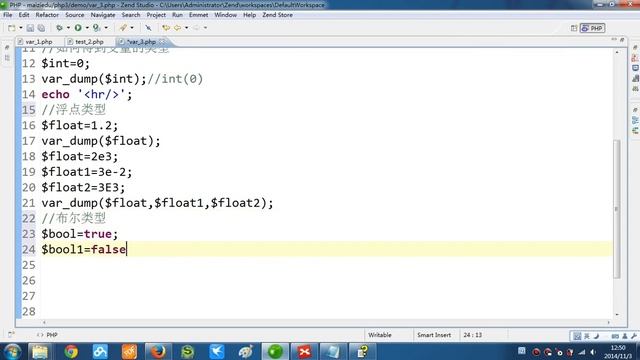Open Google Chrome from taskbar
Screen dimensions: 640x360
71,351
